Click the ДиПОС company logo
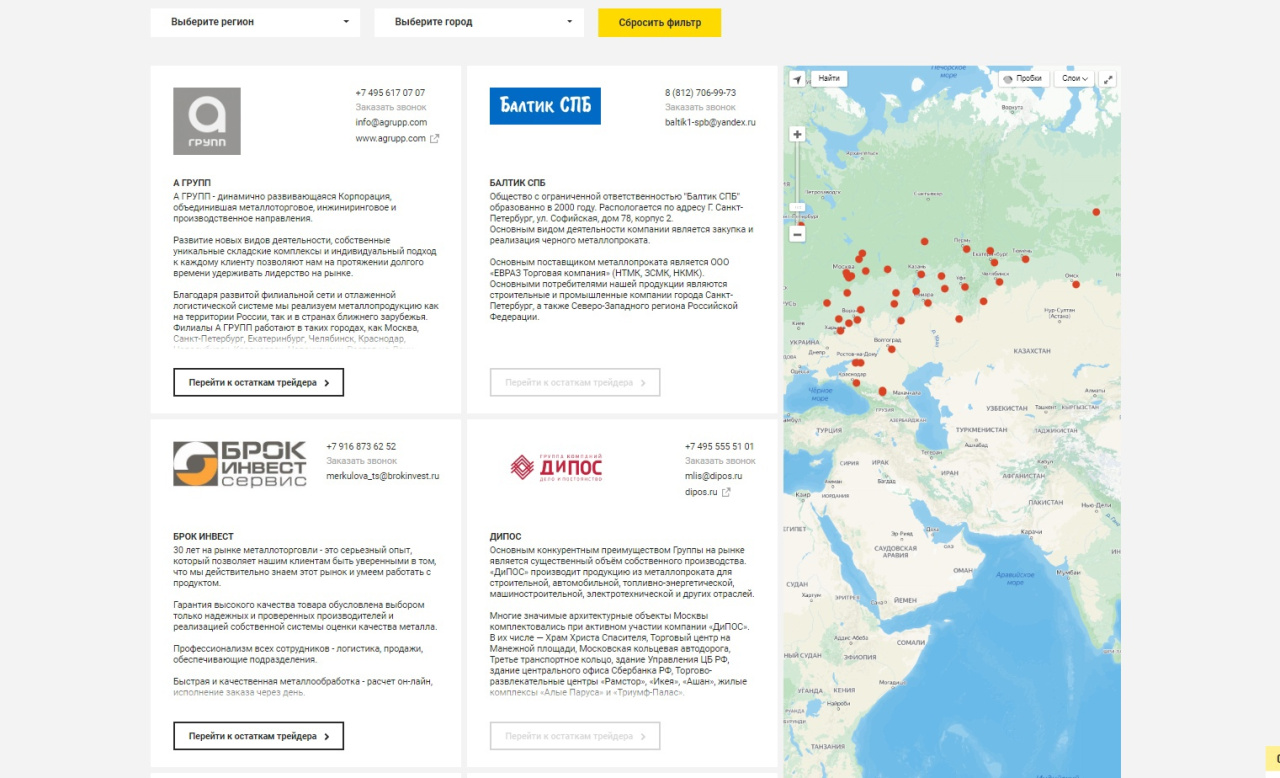Viewport: 1280px width, 778px height. click(x=556, y=467)
